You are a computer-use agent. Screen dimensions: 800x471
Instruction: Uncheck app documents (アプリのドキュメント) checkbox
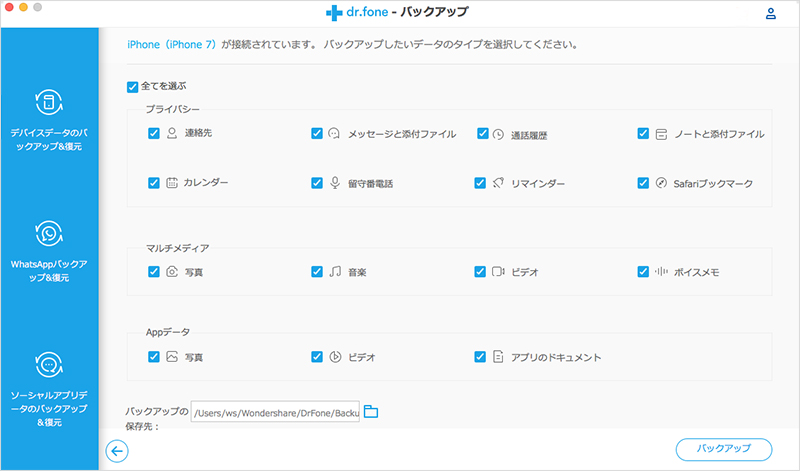[x=480, y=357]
